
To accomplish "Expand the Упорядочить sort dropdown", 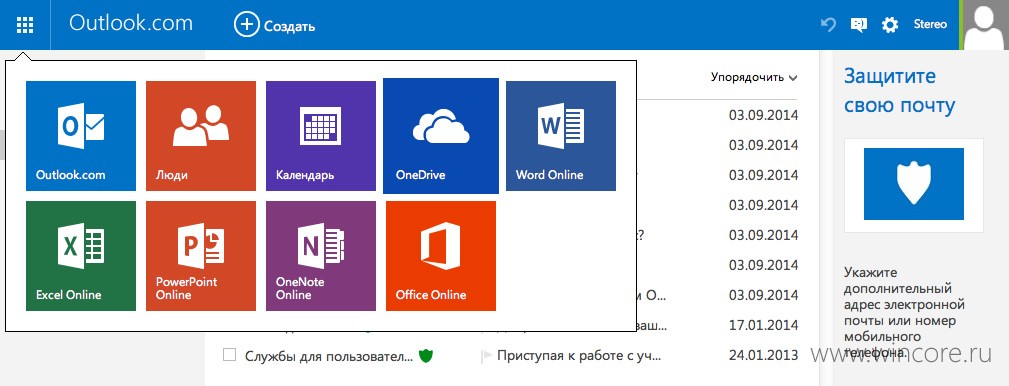I will point(754,77).
